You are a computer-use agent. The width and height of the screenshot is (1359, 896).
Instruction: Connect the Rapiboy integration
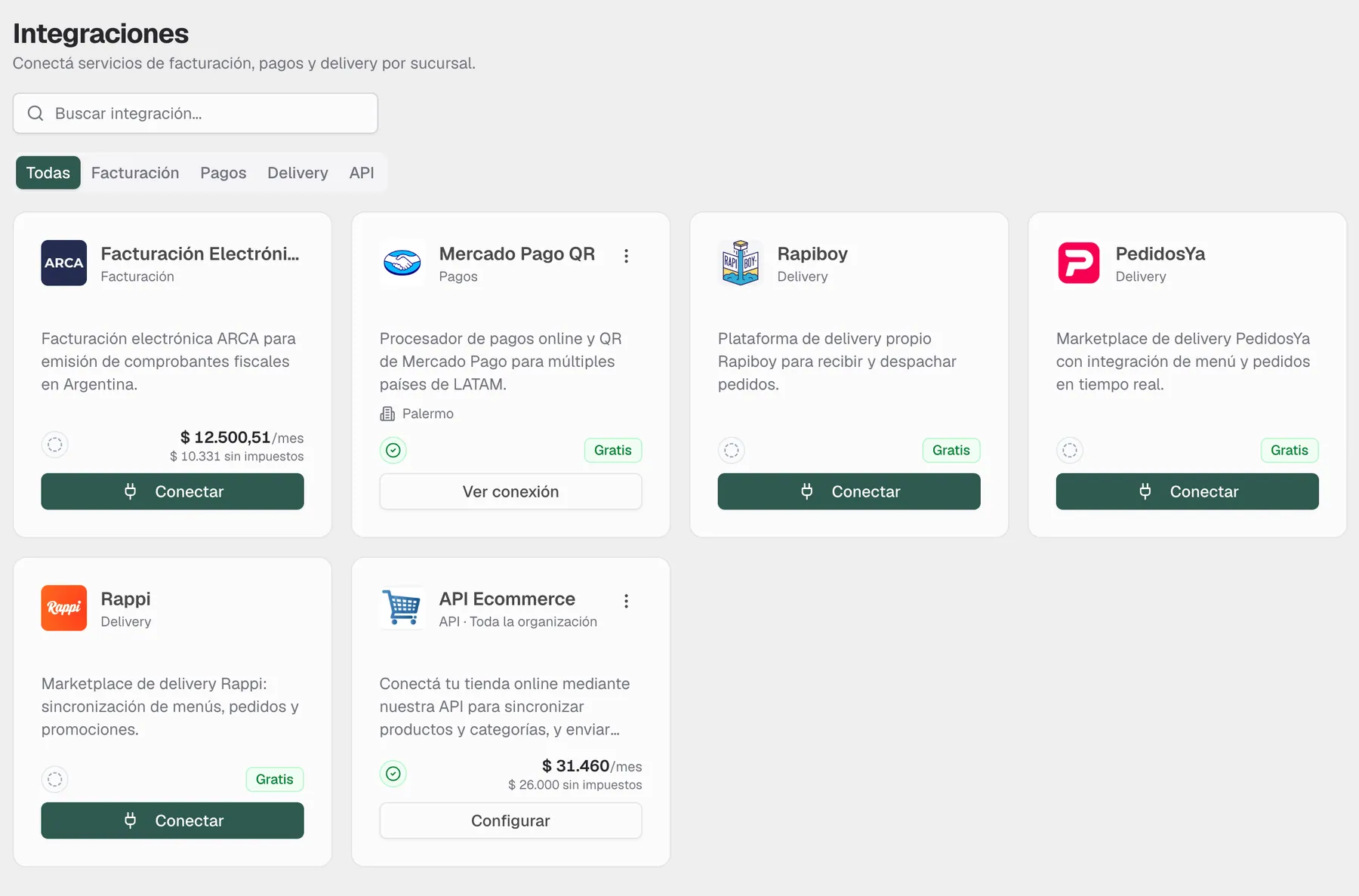point(849,491)
